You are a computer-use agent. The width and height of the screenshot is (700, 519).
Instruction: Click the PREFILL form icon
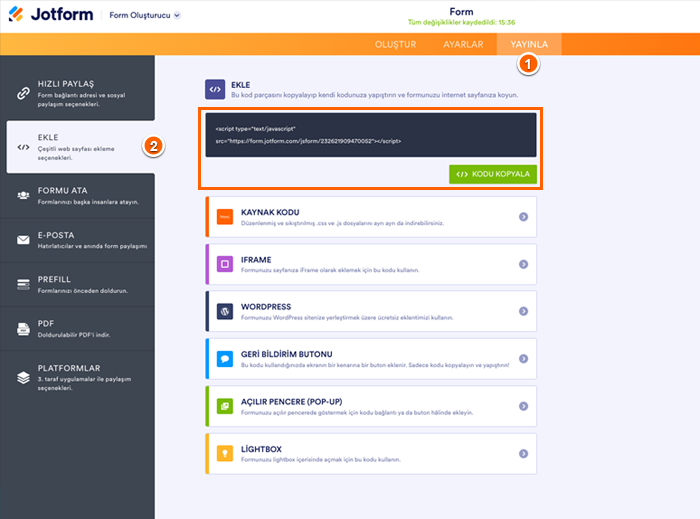pos(23,284)
